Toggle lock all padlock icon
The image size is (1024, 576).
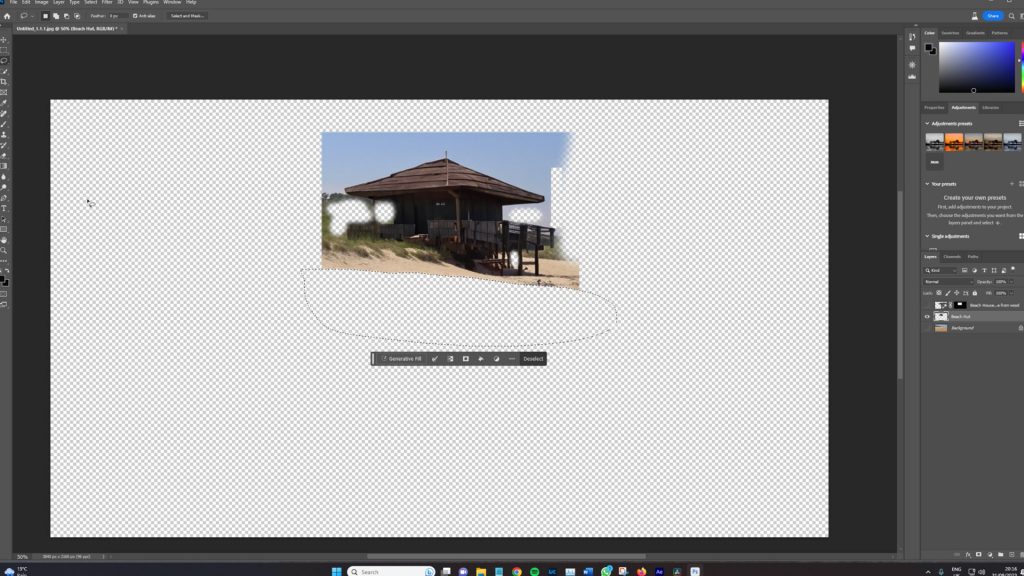pos(975,293)
